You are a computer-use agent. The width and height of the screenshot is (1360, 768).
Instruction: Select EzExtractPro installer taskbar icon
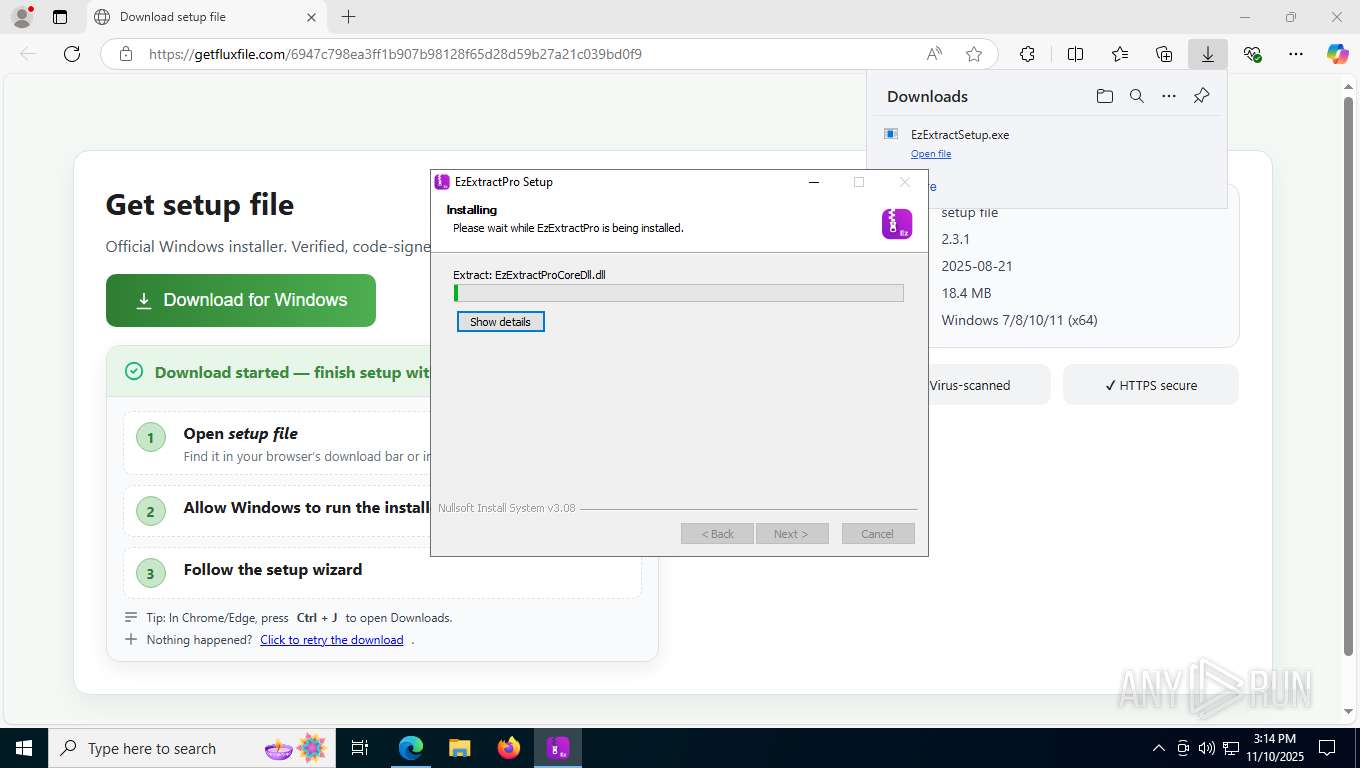(x=558, y=748)
